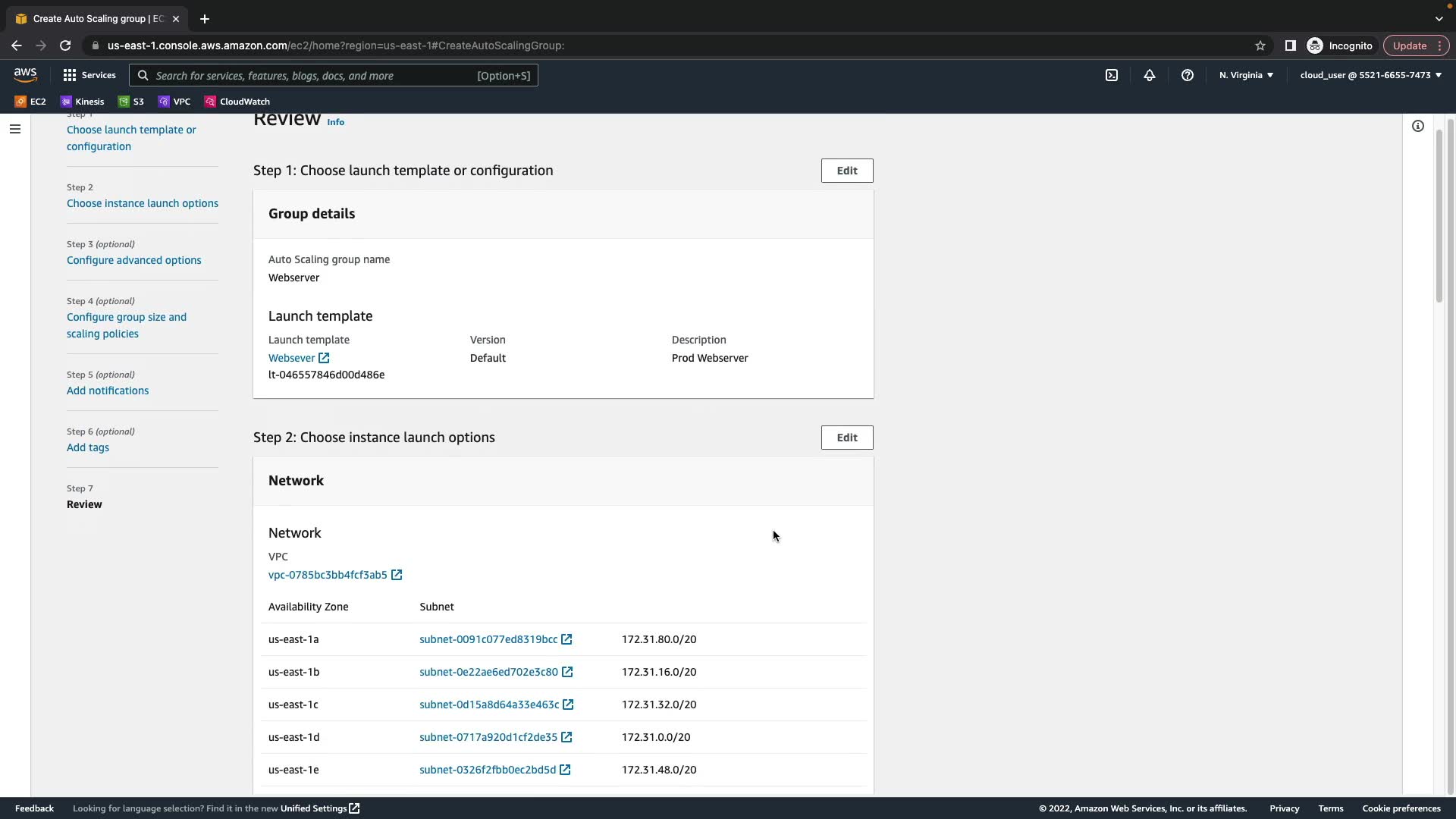1456x819 pixels.
Task: Expand the browser tab list chevron
Action: 1439,19
